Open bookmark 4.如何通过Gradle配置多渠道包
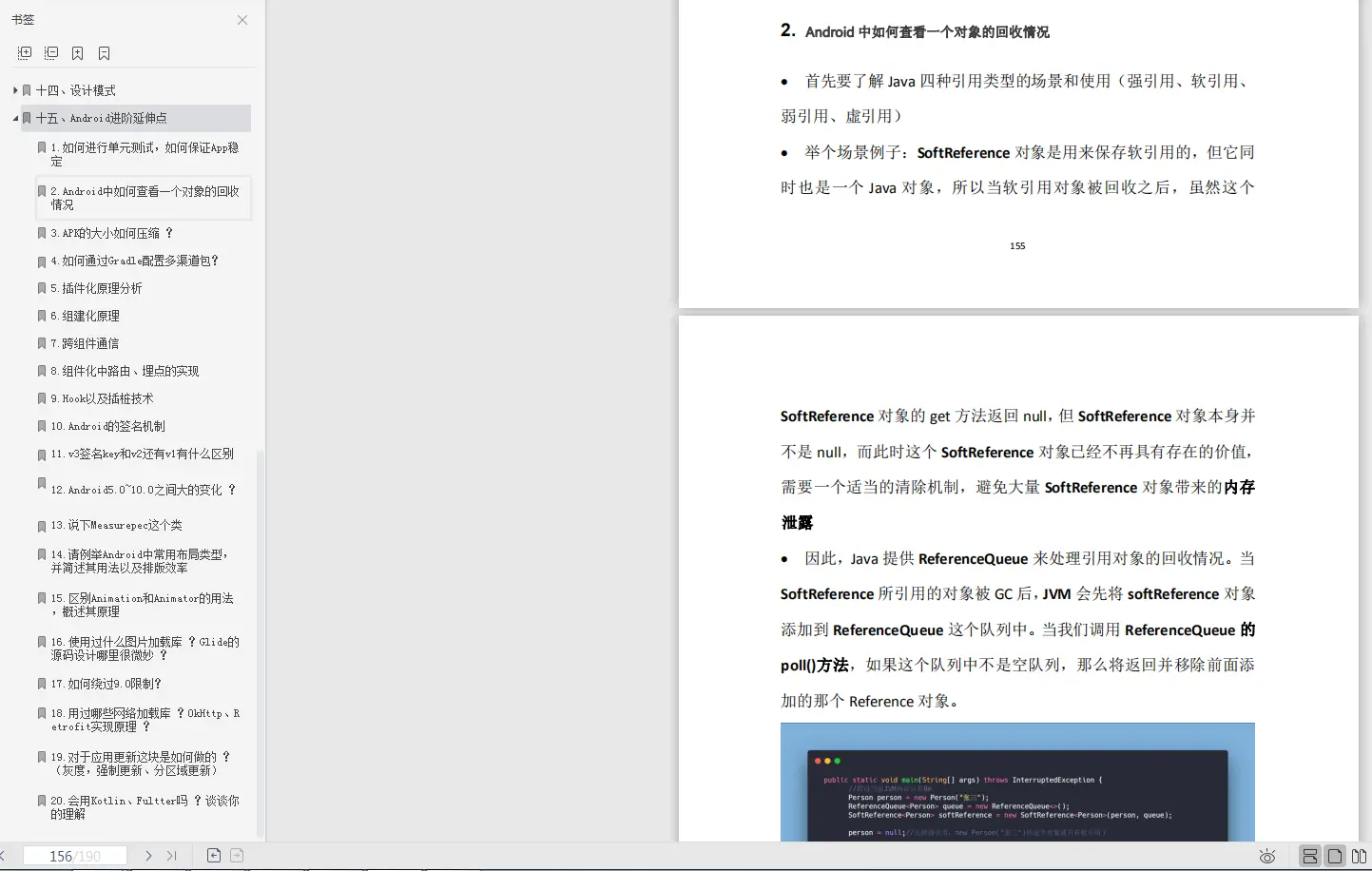Viewport: 1372px width, 871px height. (135, 261)
